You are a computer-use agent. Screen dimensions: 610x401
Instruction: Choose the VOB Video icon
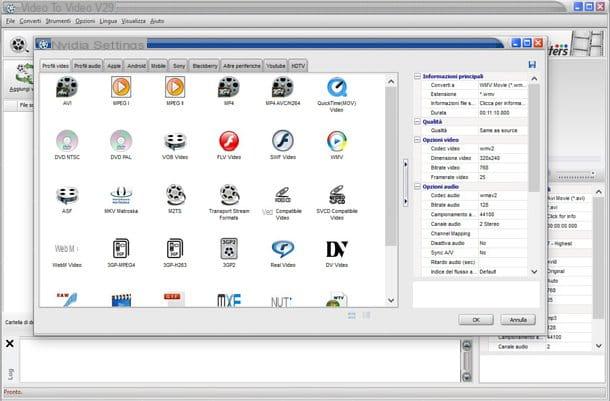click(175, 141)
